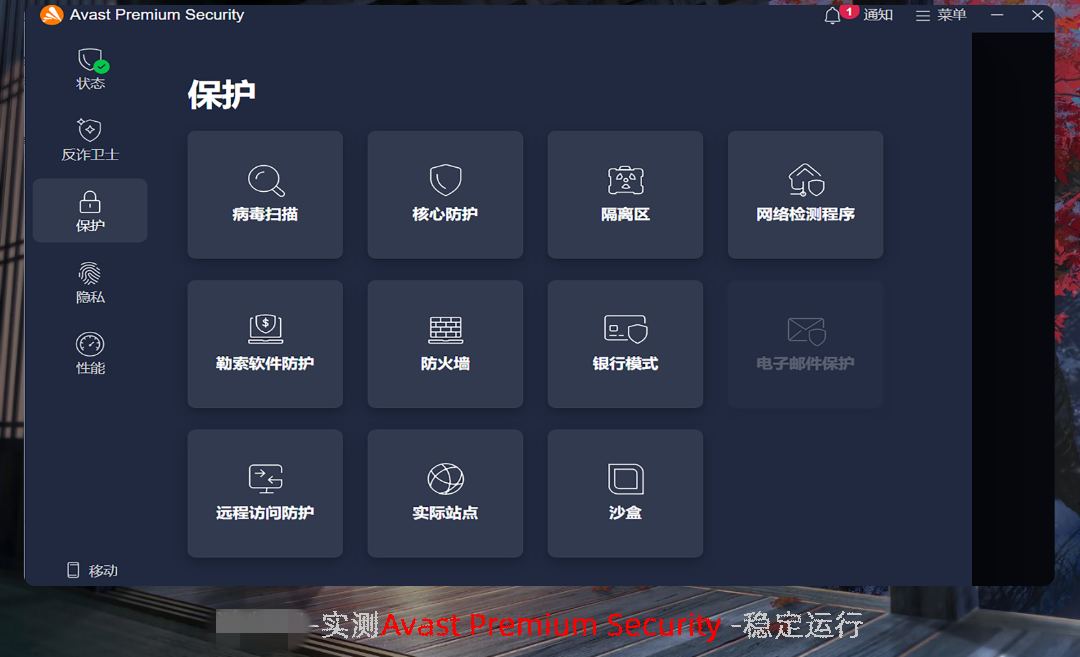Viewport: 1080px width, 657px height.
Task: Open the 沙盒 sandbox tile
Action: 625,494
